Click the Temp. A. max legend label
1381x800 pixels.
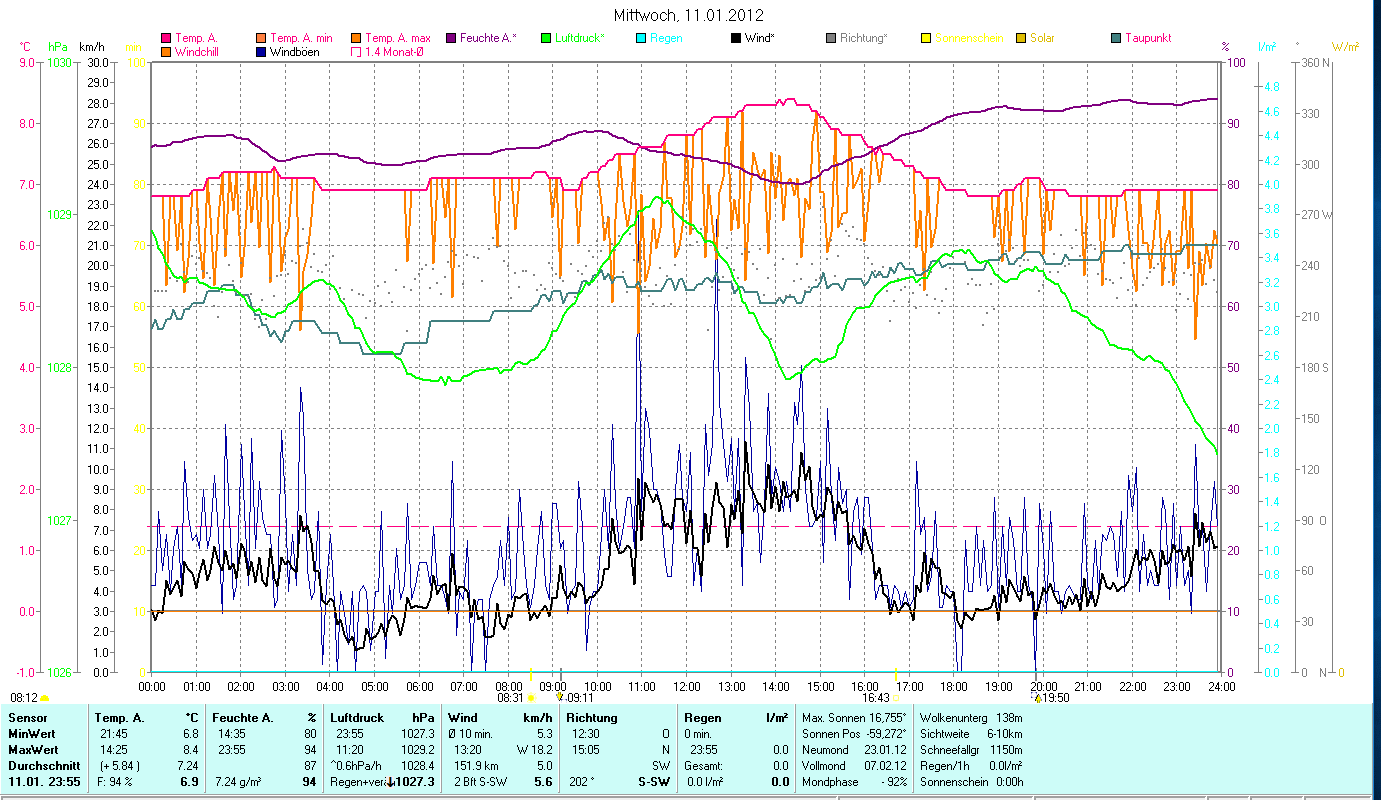[397, 38]
